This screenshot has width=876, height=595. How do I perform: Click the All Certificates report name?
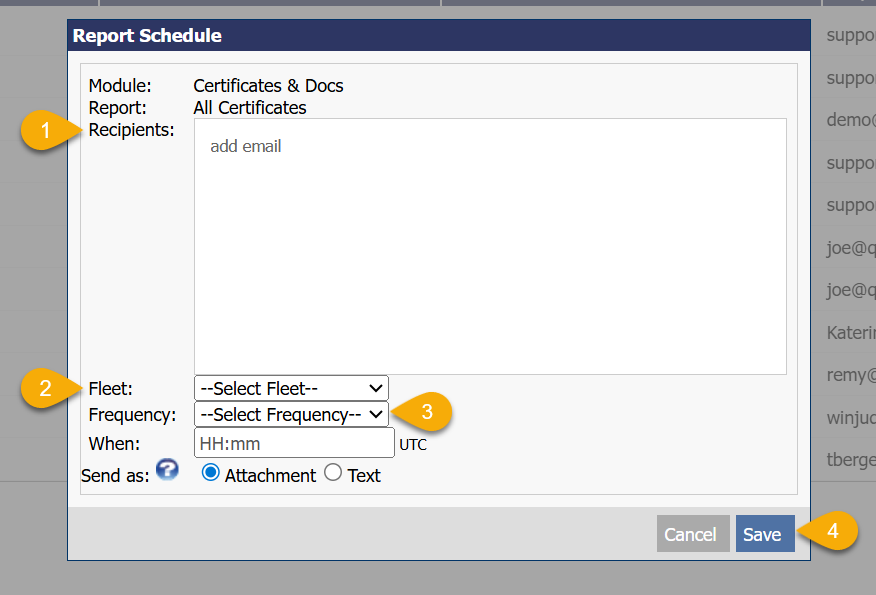point(250,107)
